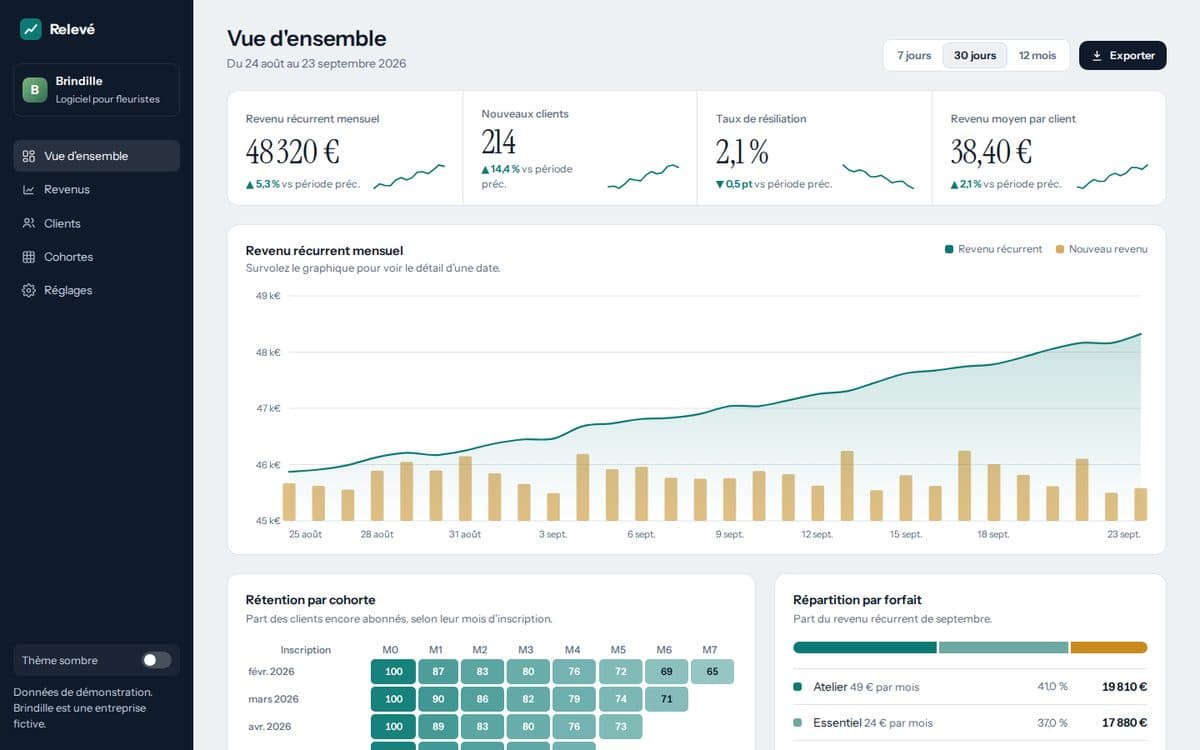
Task: Toggle the Revenu récurrent legend entry
Action: point(993,249)
